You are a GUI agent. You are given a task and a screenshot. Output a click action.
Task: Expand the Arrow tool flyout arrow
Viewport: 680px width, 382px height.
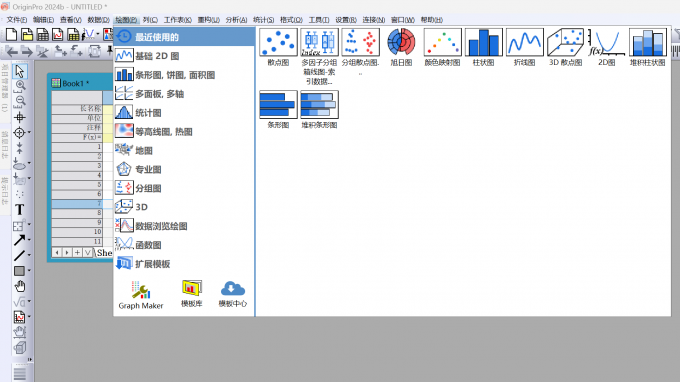29,240
